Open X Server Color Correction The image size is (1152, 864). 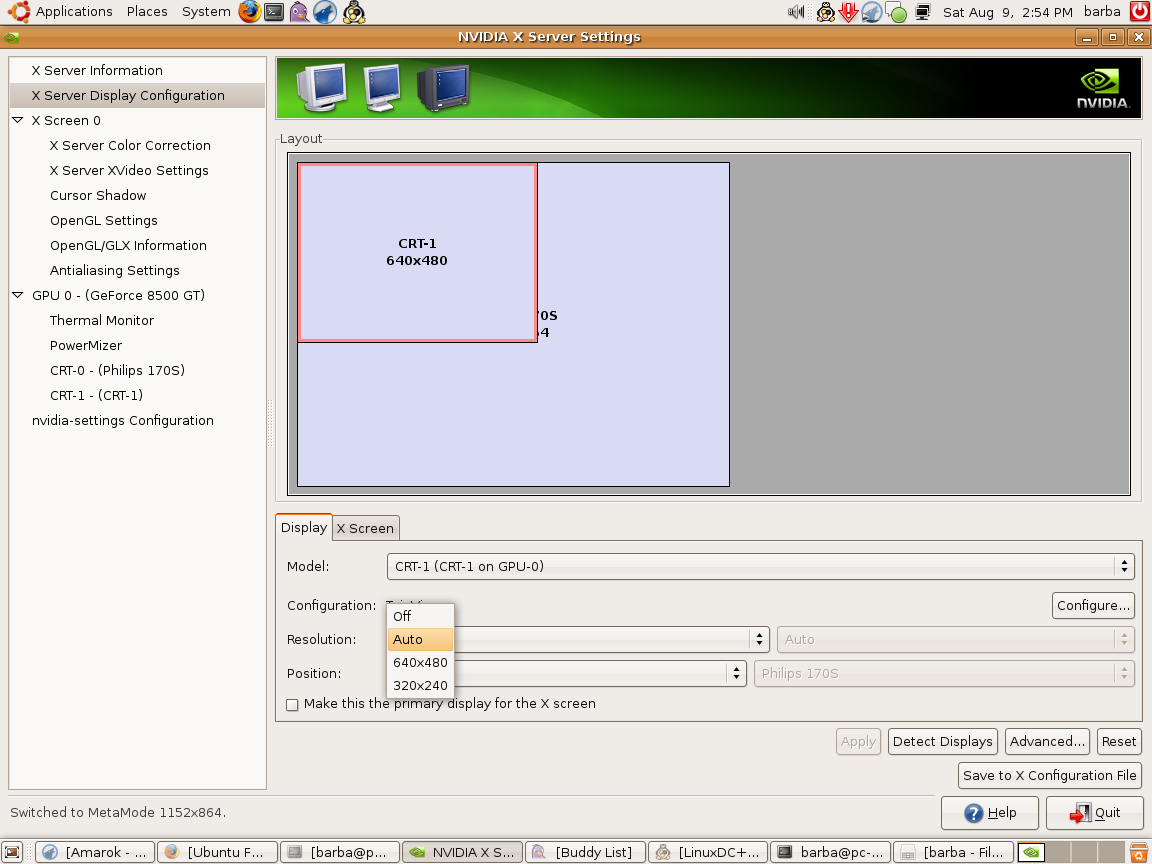click(130, 145)
